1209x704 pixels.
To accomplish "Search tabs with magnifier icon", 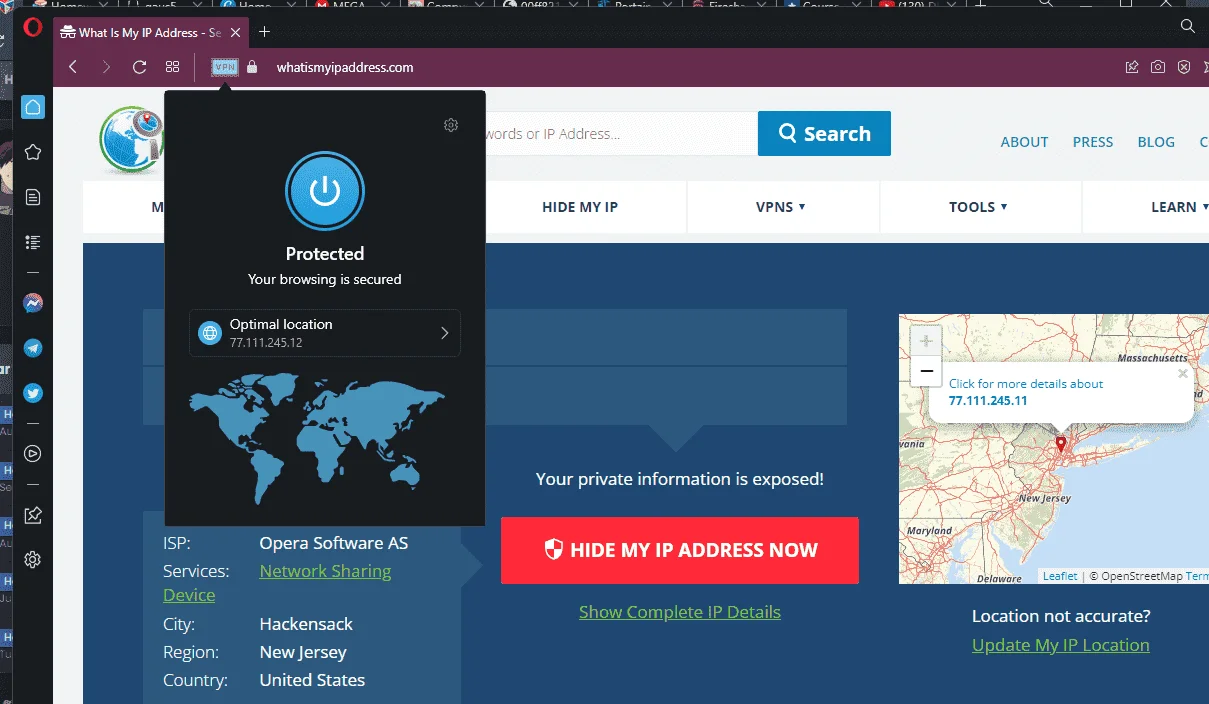I will [x=1188, y=27].
